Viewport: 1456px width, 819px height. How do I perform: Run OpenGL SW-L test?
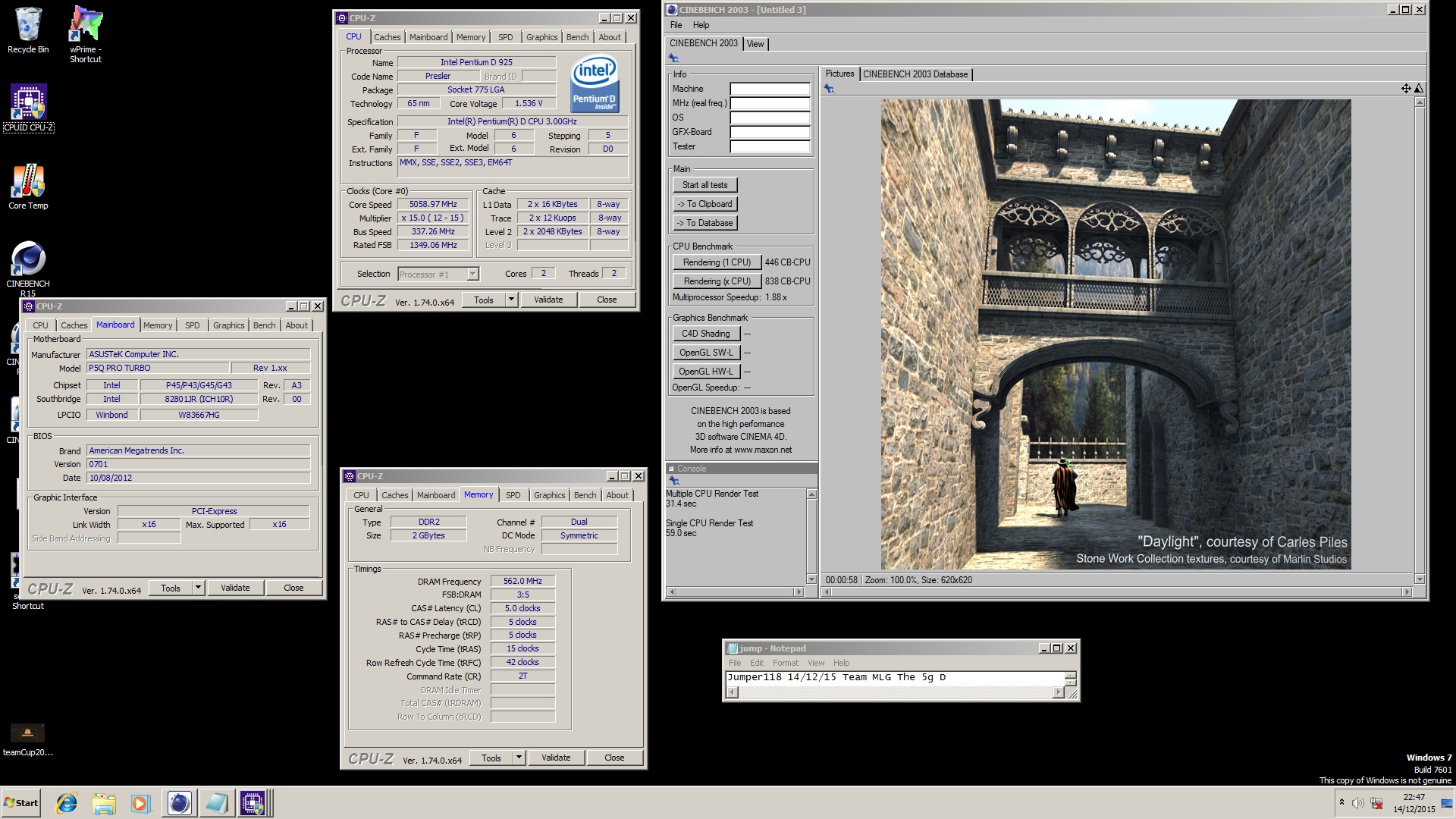705,353
